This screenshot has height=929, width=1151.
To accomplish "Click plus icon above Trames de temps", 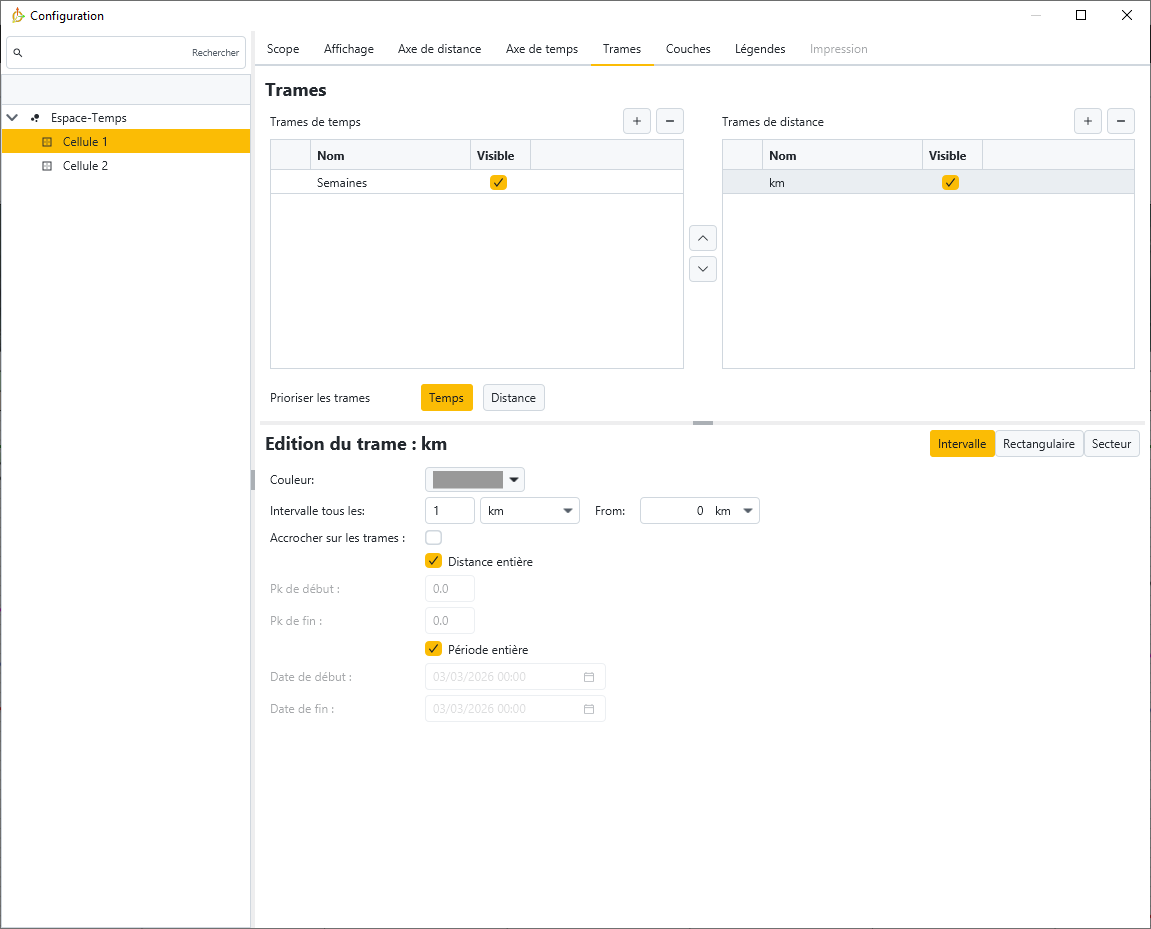I will [x=637, y=122].
